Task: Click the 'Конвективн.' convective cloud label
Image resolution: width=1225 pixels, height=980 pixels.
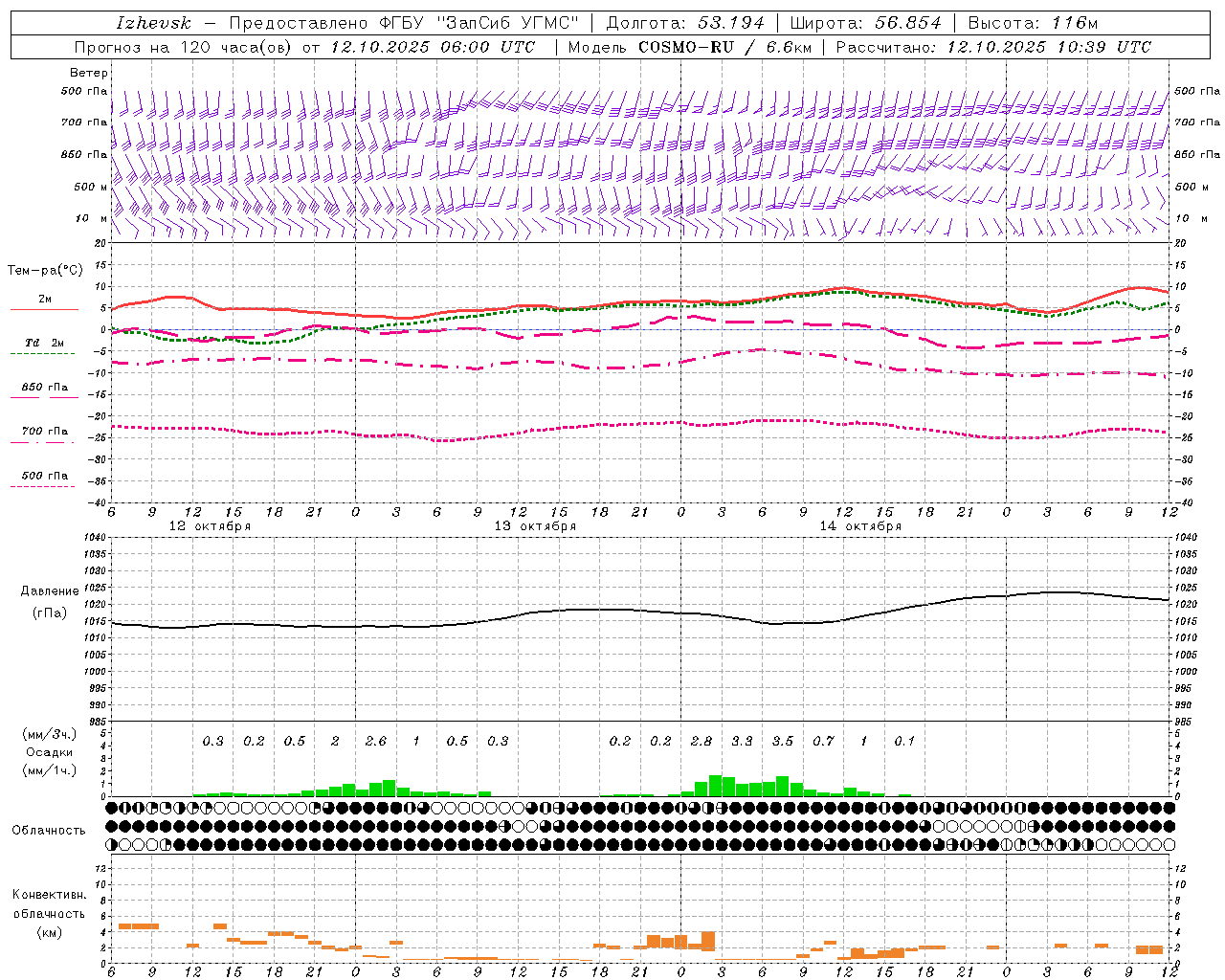Action: click(x=50, y=895)
